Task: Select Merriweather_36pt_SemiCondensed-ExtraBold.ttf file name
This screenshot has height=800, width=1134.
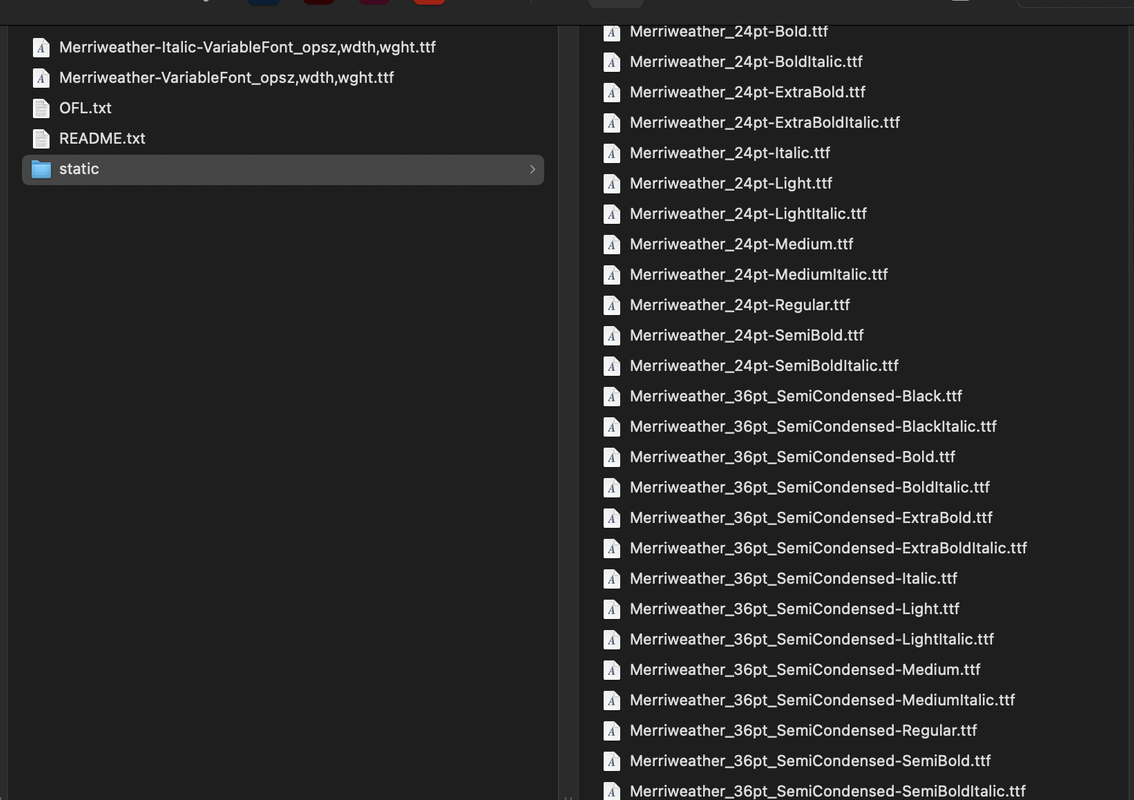Action: pyautogui.click(x=811, y=517)
